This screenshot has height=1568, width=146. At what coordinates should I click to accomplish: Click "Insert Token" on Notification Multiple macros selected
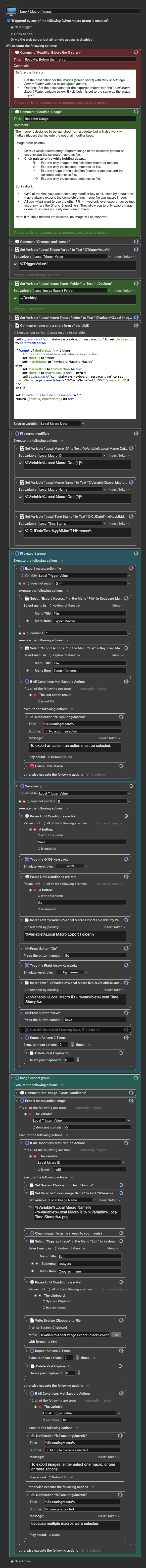click(x=107, y=1457)
